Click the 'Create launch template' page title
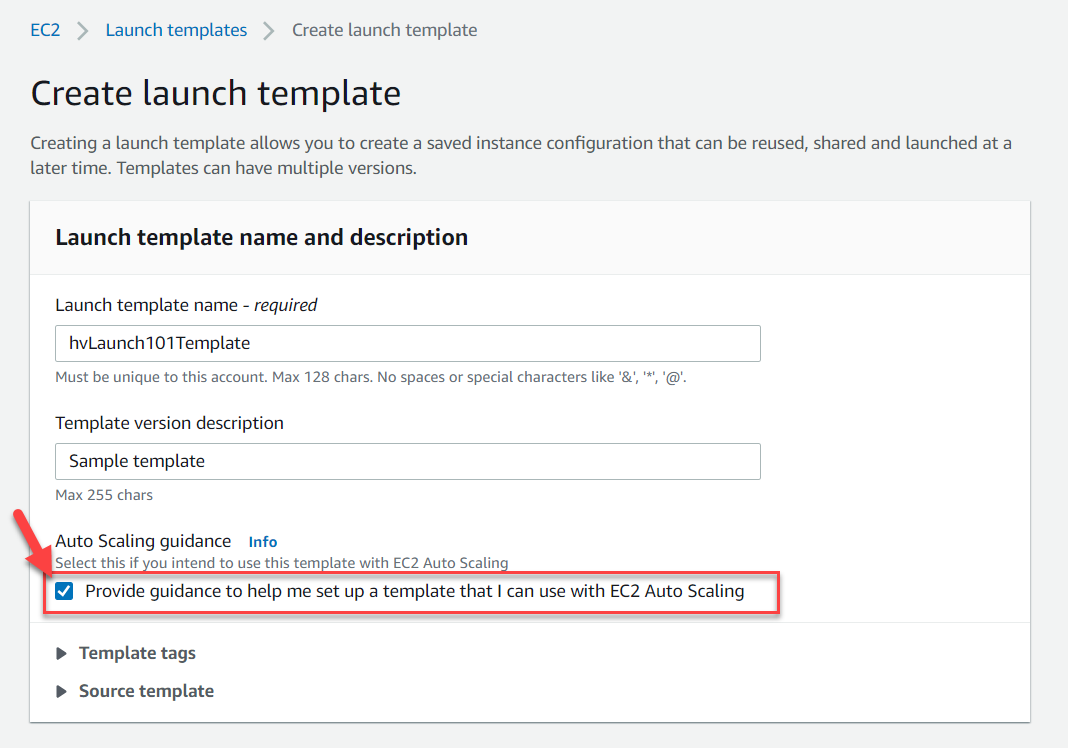This screenshot has width=1068, height=748. (216, 93)
